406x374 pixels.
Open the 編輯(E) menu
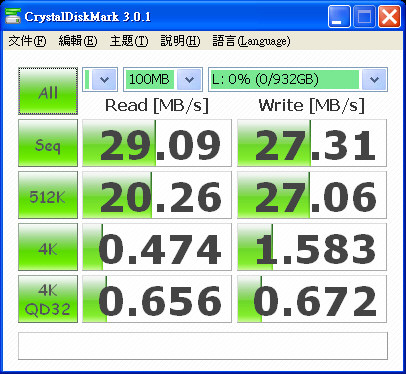point(78,41)
